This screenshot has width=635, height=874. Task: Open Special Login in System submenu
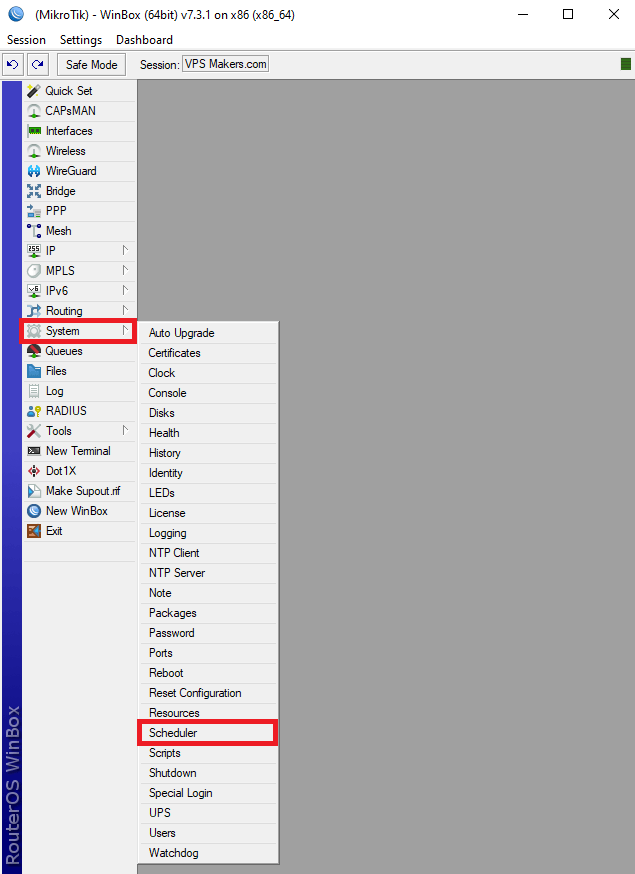(x=207, y=793)
